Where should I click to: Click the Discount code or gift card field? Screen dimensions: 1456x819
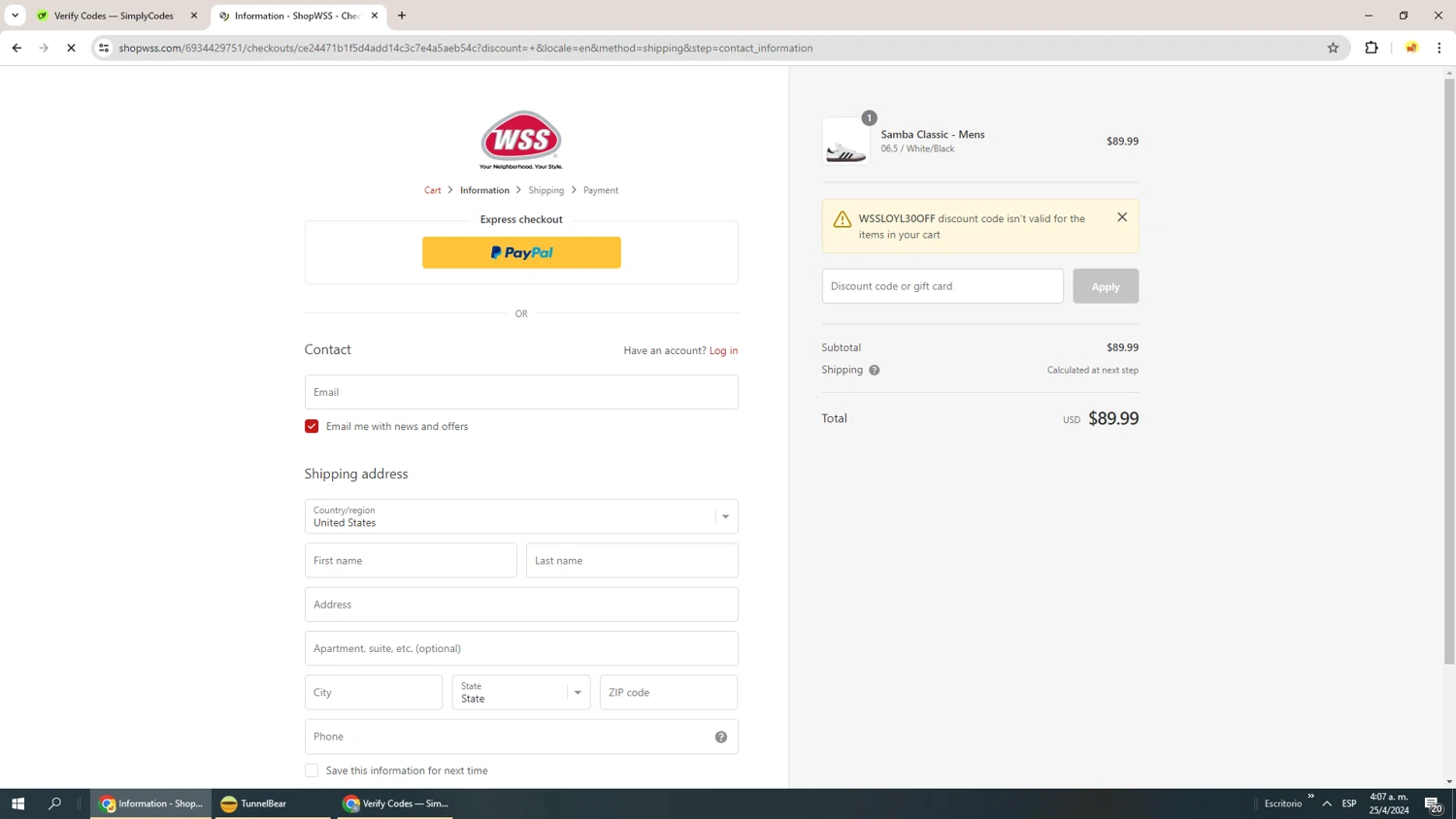(x=943, y=286)
